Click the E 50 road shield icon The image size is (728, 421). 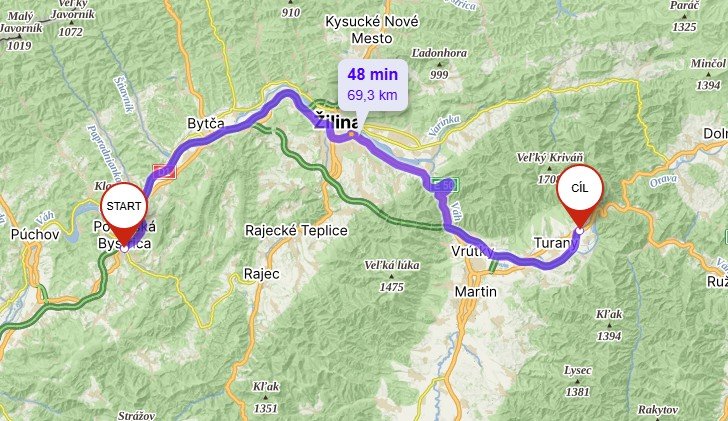[x=444, y=185]
